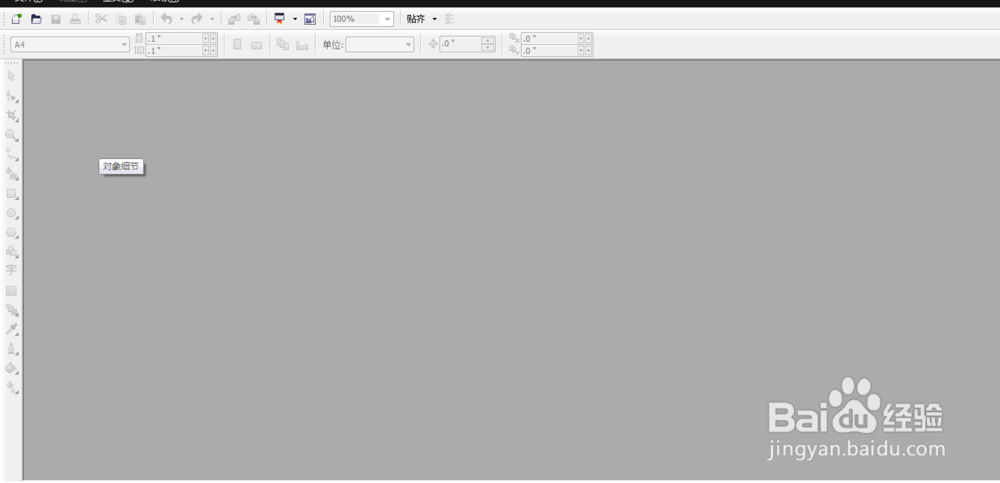The height and width of the screenshot is (483, 1000).
Task: Select the Text 字 tool
Action: coord(11,271)
